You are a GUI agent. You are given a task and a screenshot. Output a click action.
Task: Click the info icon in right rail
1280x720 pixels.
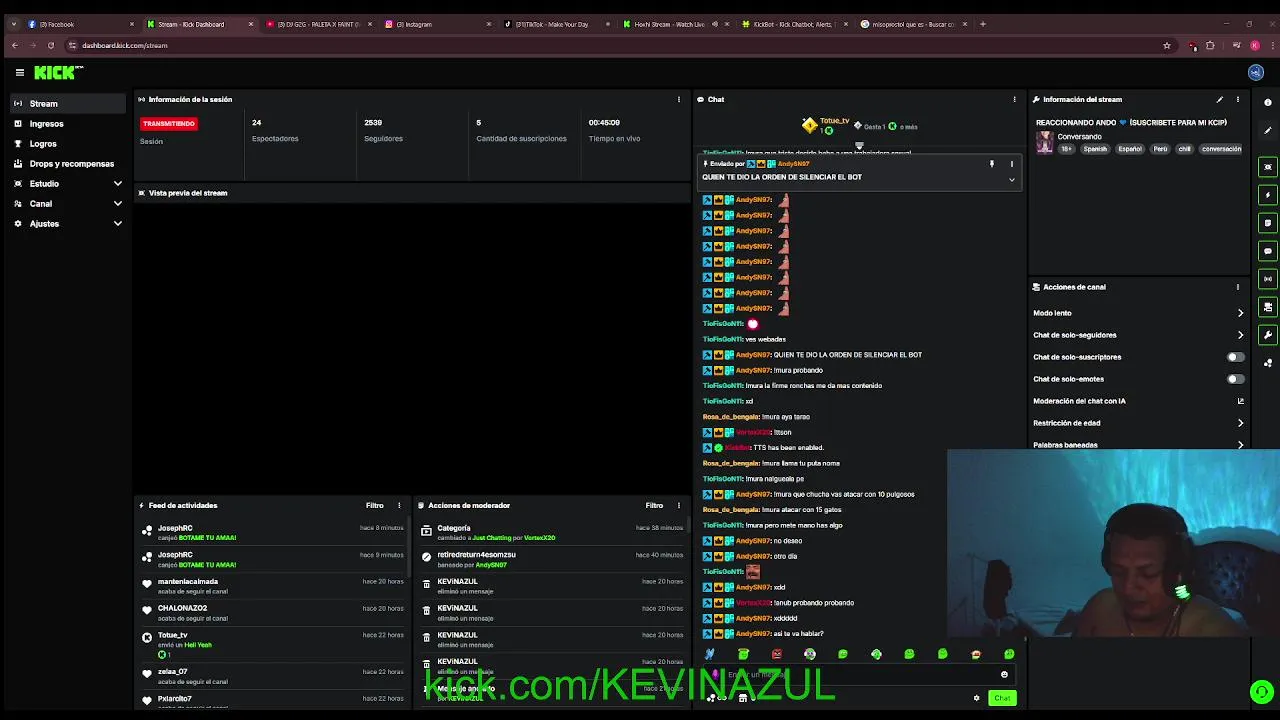coord(1268,102)
